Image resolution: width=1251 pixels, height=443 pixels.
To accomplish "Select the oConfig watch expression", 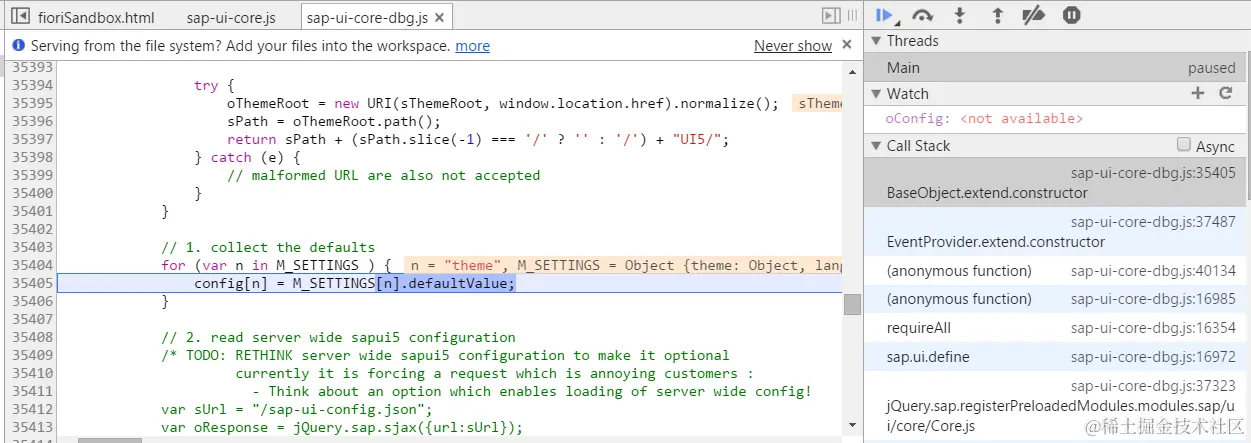I will (x=1057, y=118).
